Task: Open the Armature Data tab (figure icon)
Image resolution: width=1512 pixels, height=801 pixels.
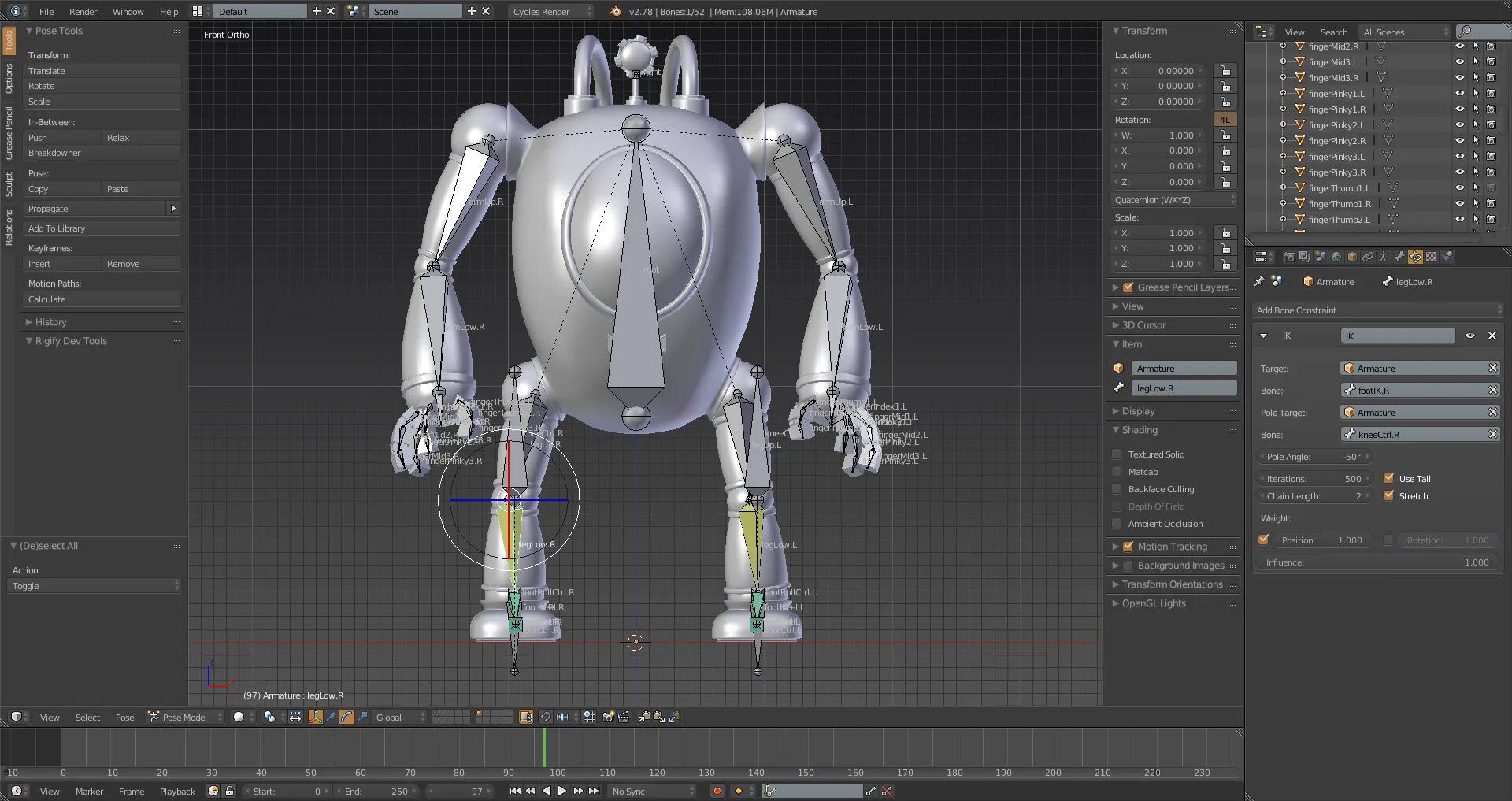Action: (x=1383, y=257)
